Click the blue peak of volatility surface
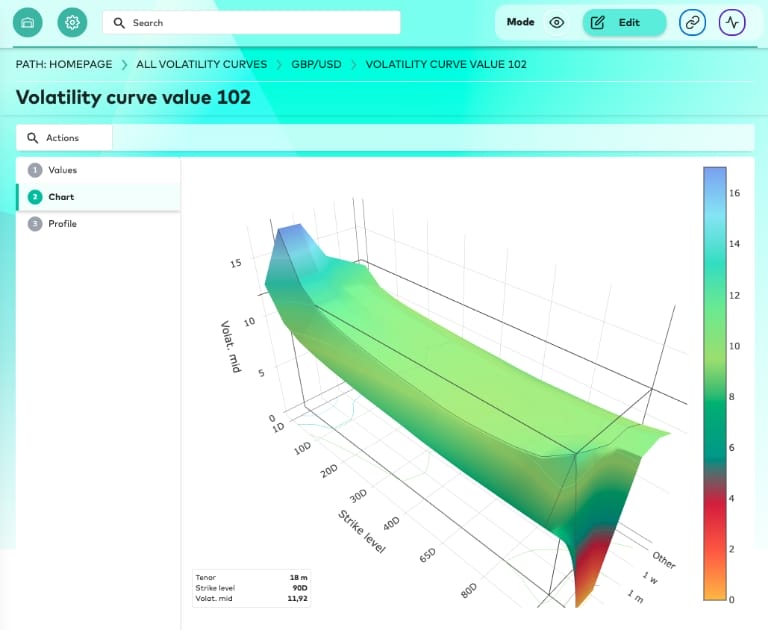The width and height of the screenshot is (768, 630). click(x=290, y=238)
